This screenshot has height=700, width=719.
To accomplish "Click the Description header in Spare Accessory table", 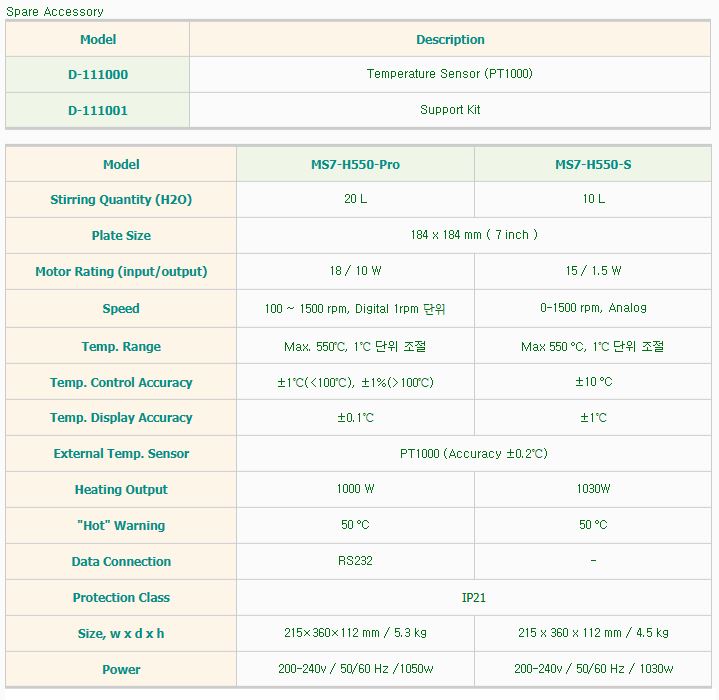I will click(450, 40).
